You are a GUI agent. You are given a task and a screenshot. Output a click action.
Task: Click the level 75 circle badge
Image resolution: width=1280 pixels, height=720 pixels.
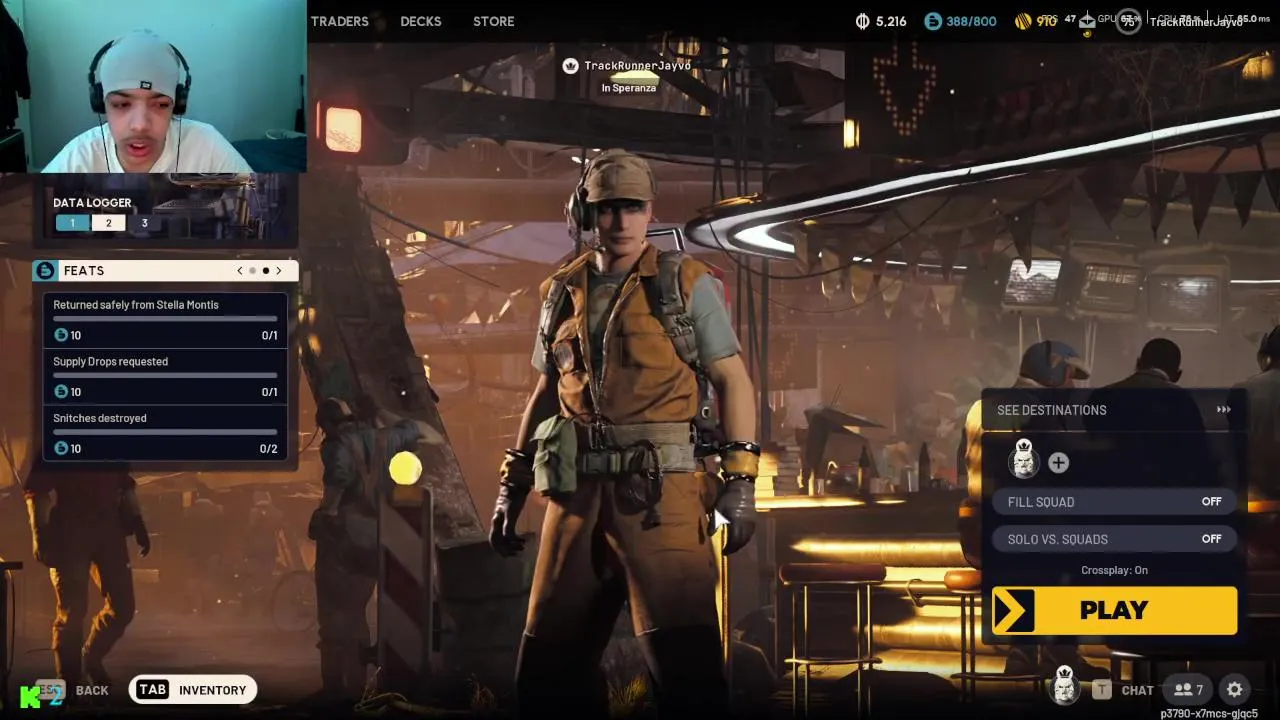click(x=1128, y=21)
